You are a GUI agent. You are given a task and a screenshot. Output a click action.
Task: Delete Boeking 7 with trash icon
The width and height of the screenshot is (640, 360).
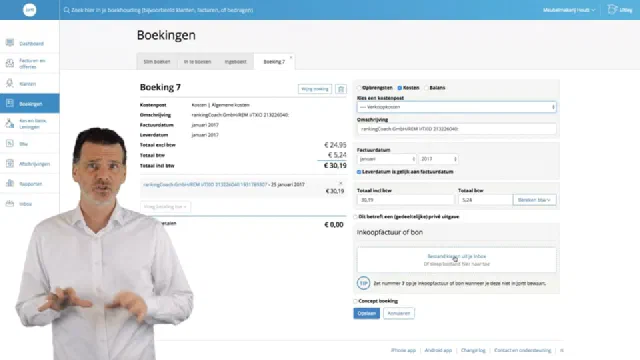click(341, 89)
